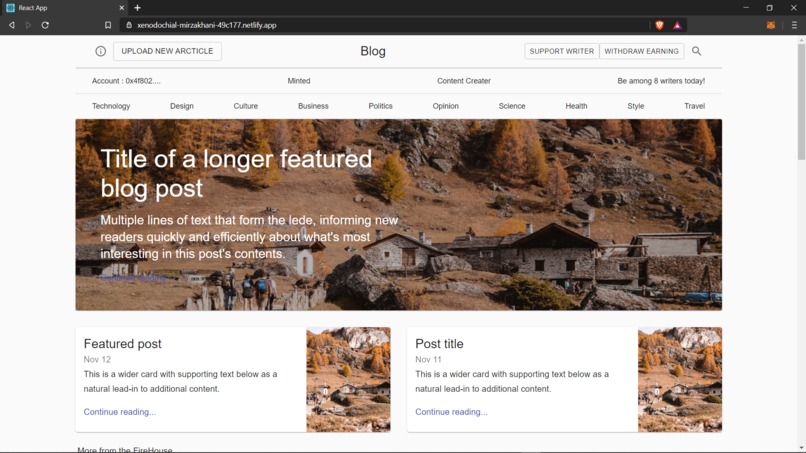Click 'Title of a longer featured blog post' heading
This screenshot has height=453, width=806.
pos(236,173)
